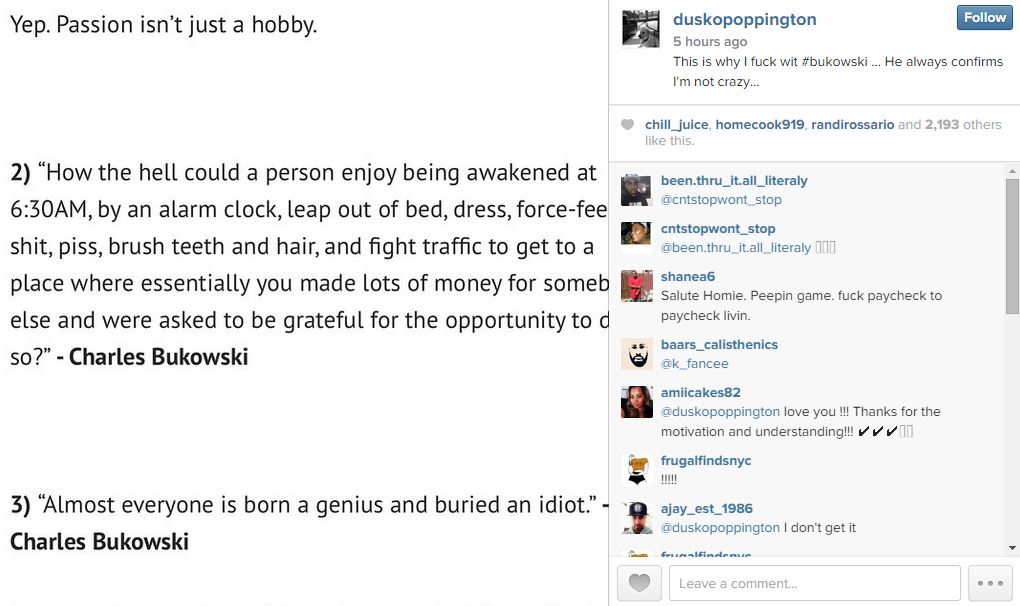Open frugalfindsnyc's avatar icon
The height and width of the screenshot is (606, 1020).
637,470
